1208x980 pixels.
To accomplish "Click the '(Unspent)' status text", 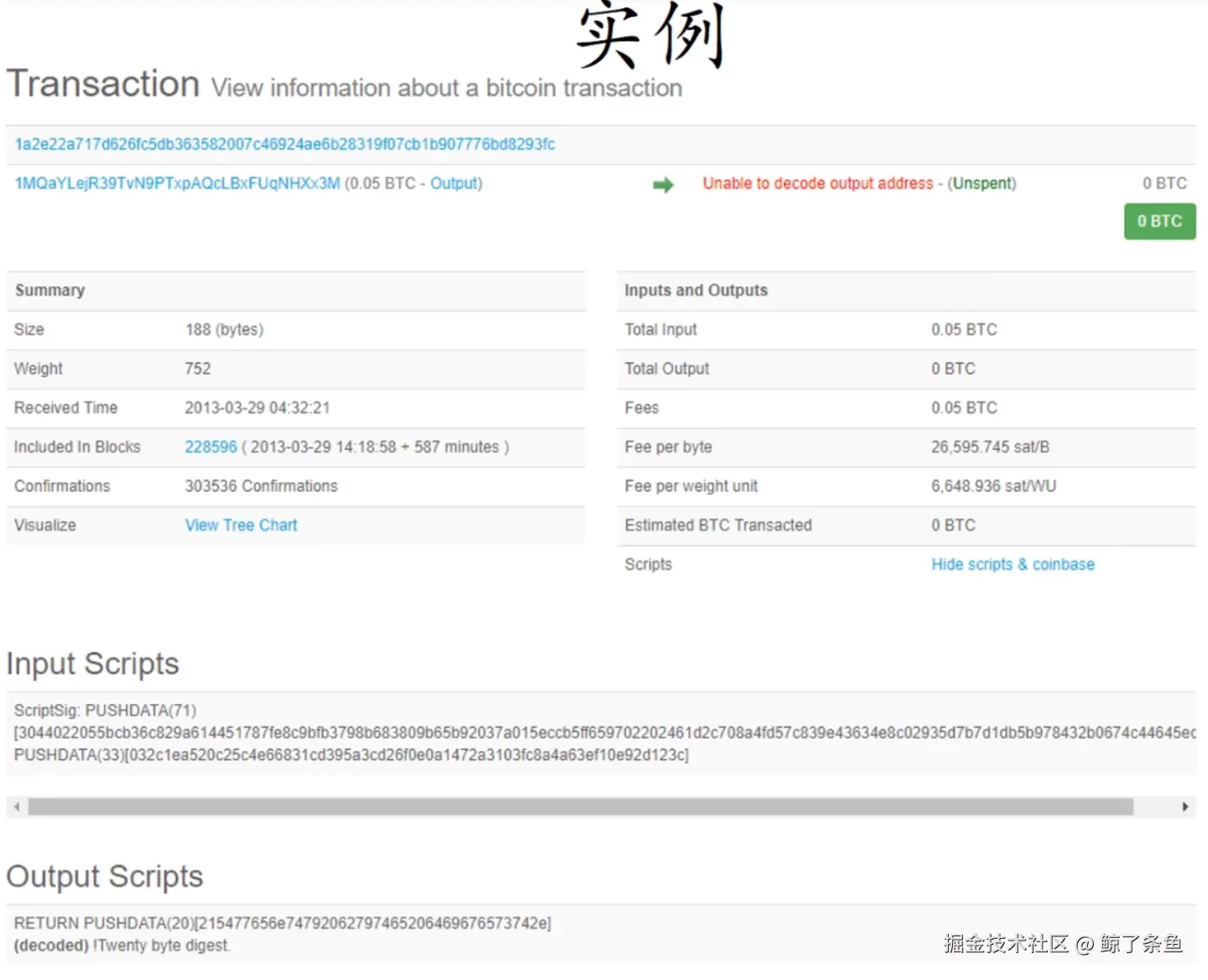I will click(x=981, y=184).
